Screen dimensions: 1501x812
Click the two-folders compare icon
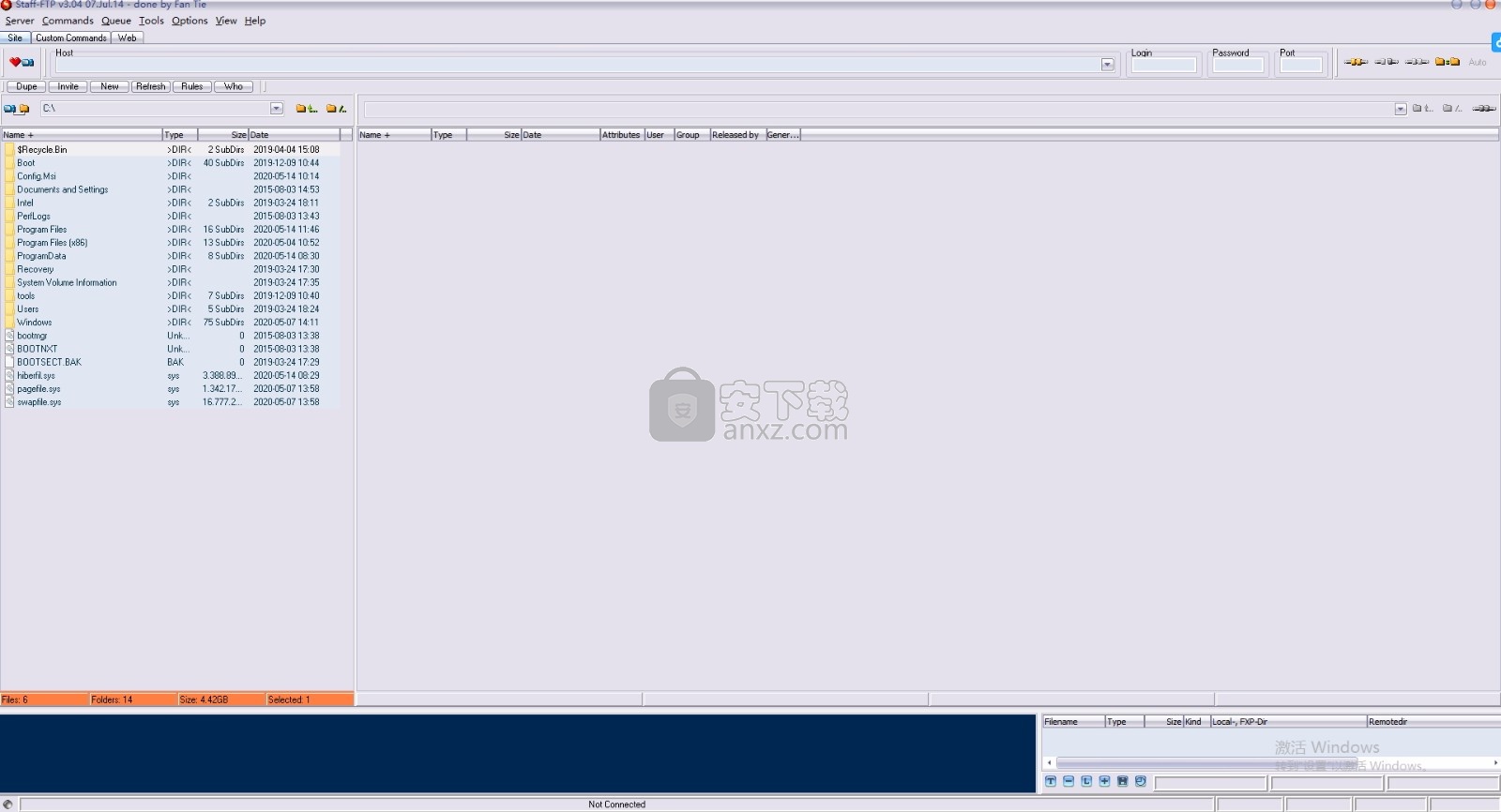[x=1448, y=62]
